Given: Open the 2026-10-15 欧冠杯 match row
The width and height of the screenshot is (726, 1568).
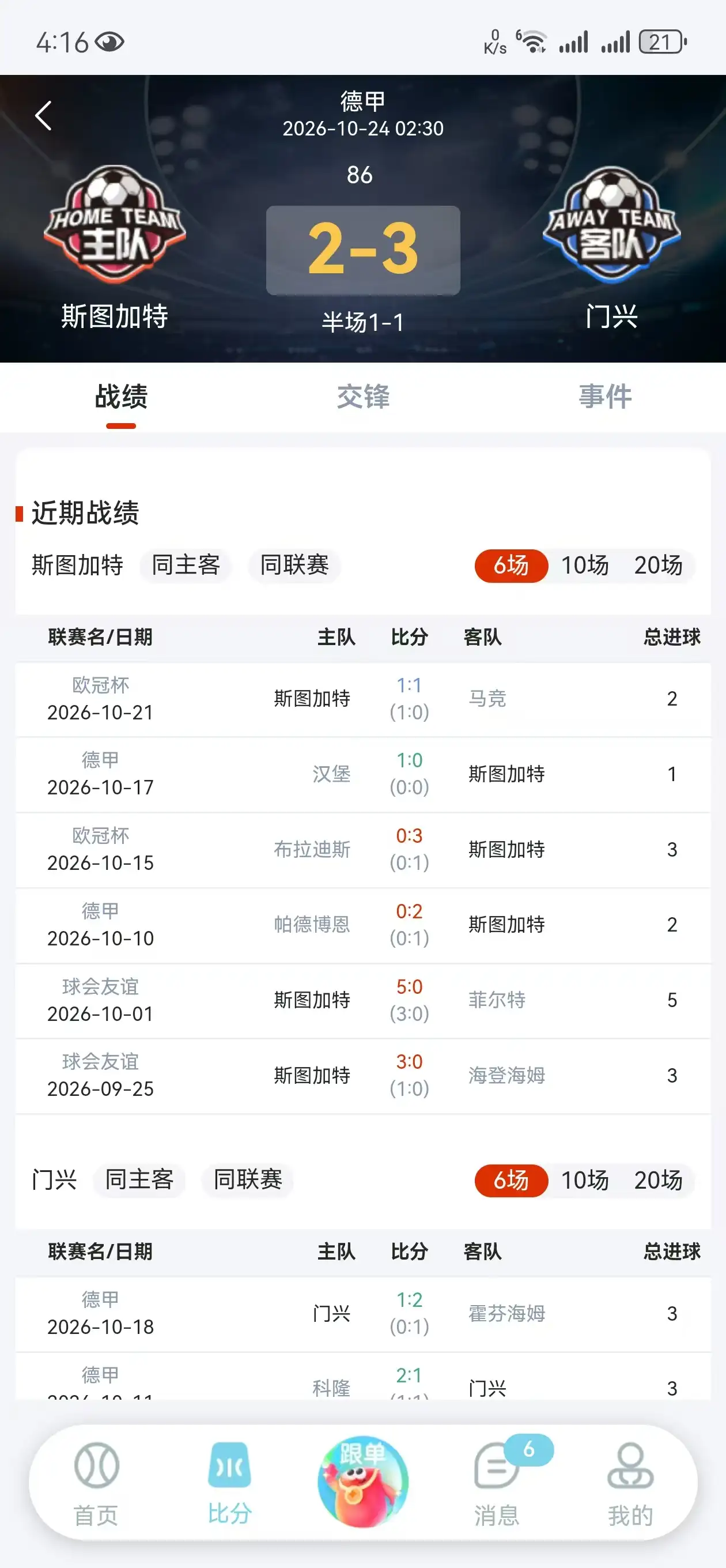Looking at the screenshot, I should click(364, 850).
